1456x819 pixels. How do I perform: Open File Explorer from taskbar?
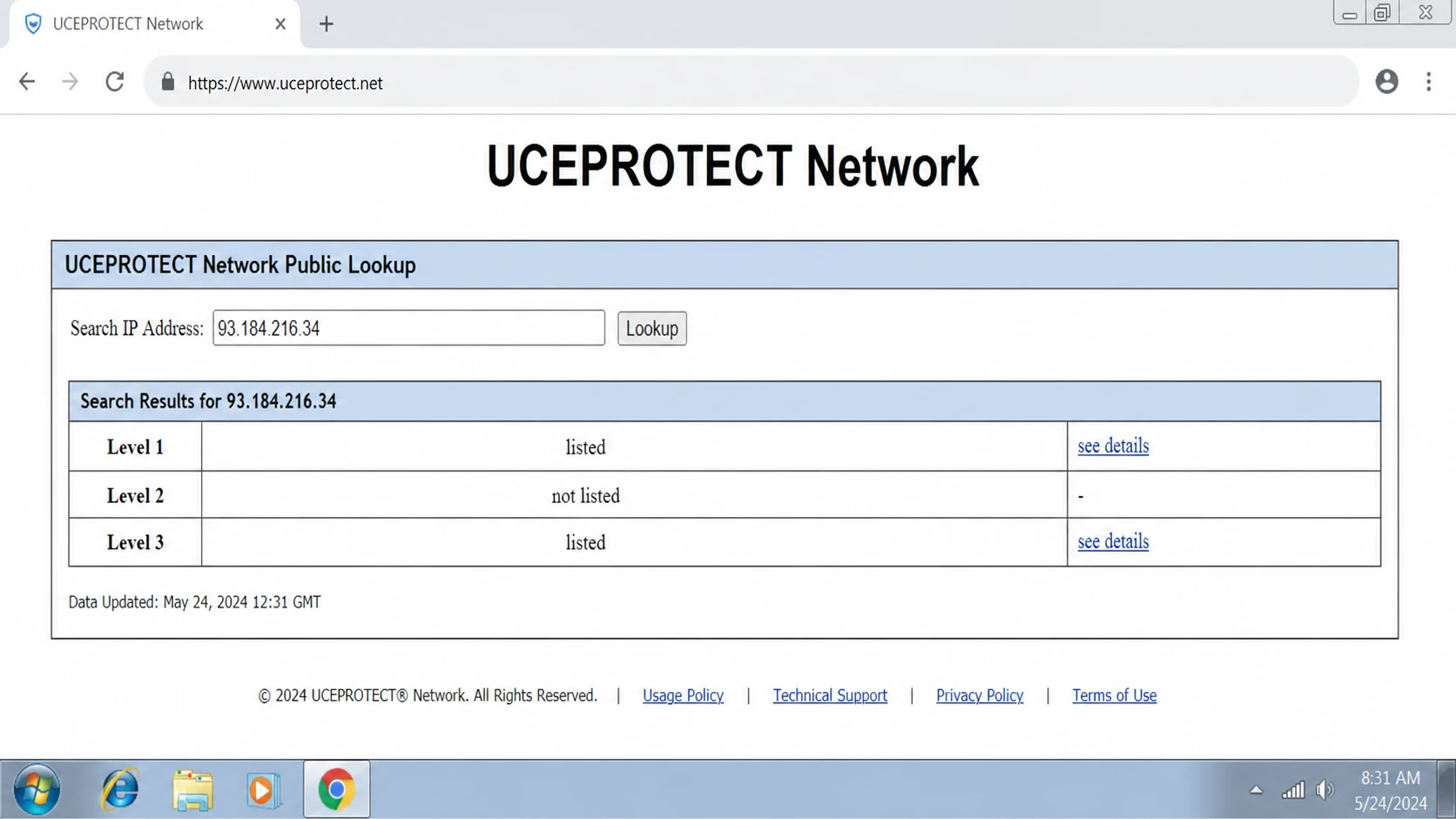pyautogui.click(x=192, y=789)
